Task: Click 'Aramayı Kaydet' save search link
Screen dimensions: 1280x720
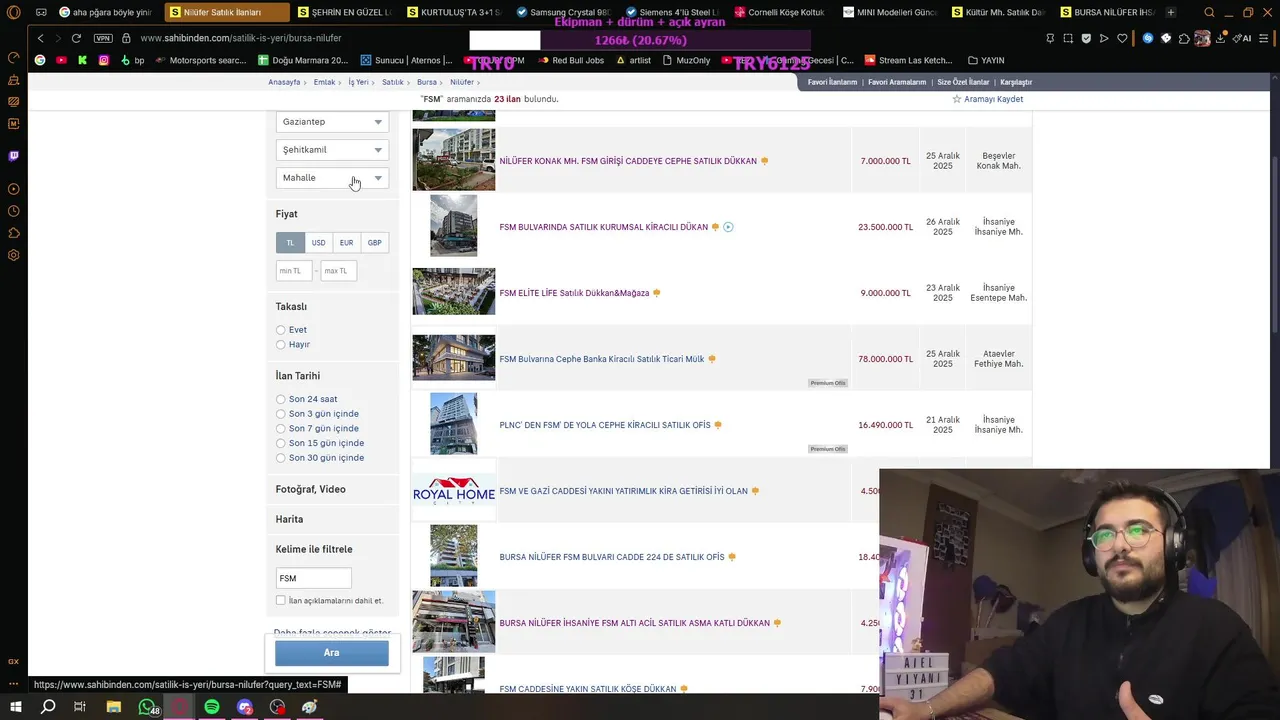Action: tap(987, 99)
